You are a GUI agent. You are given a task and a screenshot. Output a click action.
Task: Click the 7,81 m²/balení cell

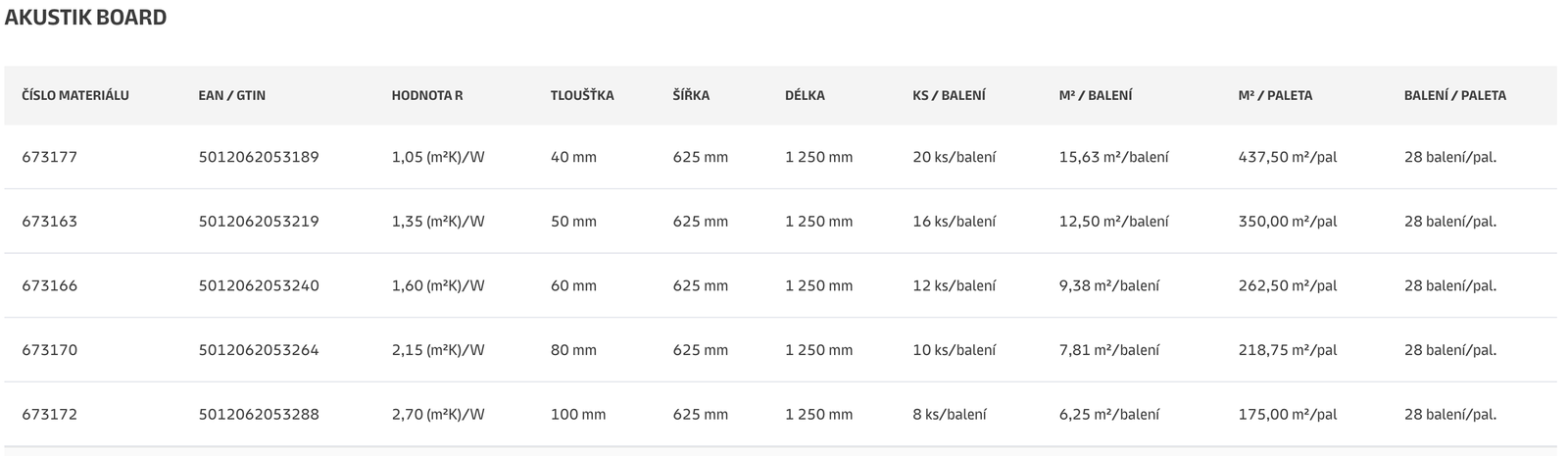point(1109,350)
